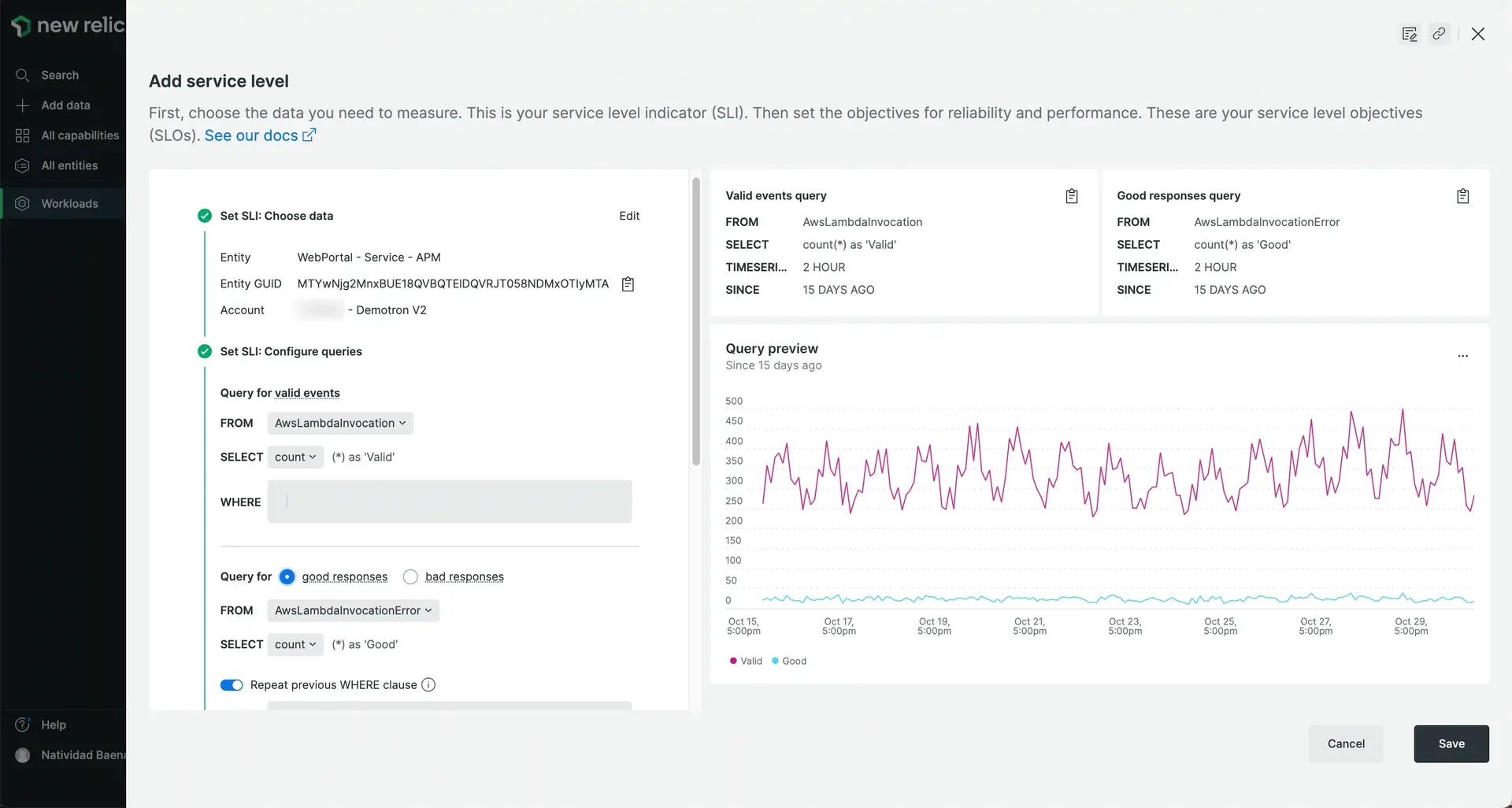1512x808 pixels.
Task: Expand the AwsLambdaInvocation FROM dropdown
Action: pos(340,423)
